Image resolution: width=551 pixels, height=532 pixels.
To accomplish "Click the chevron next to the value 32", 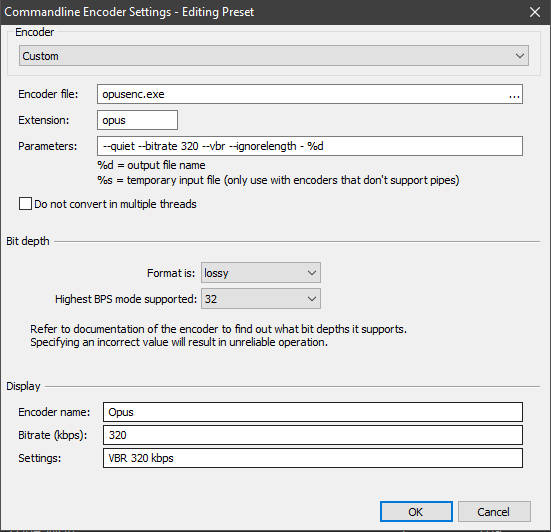I will tap(311, 299).
